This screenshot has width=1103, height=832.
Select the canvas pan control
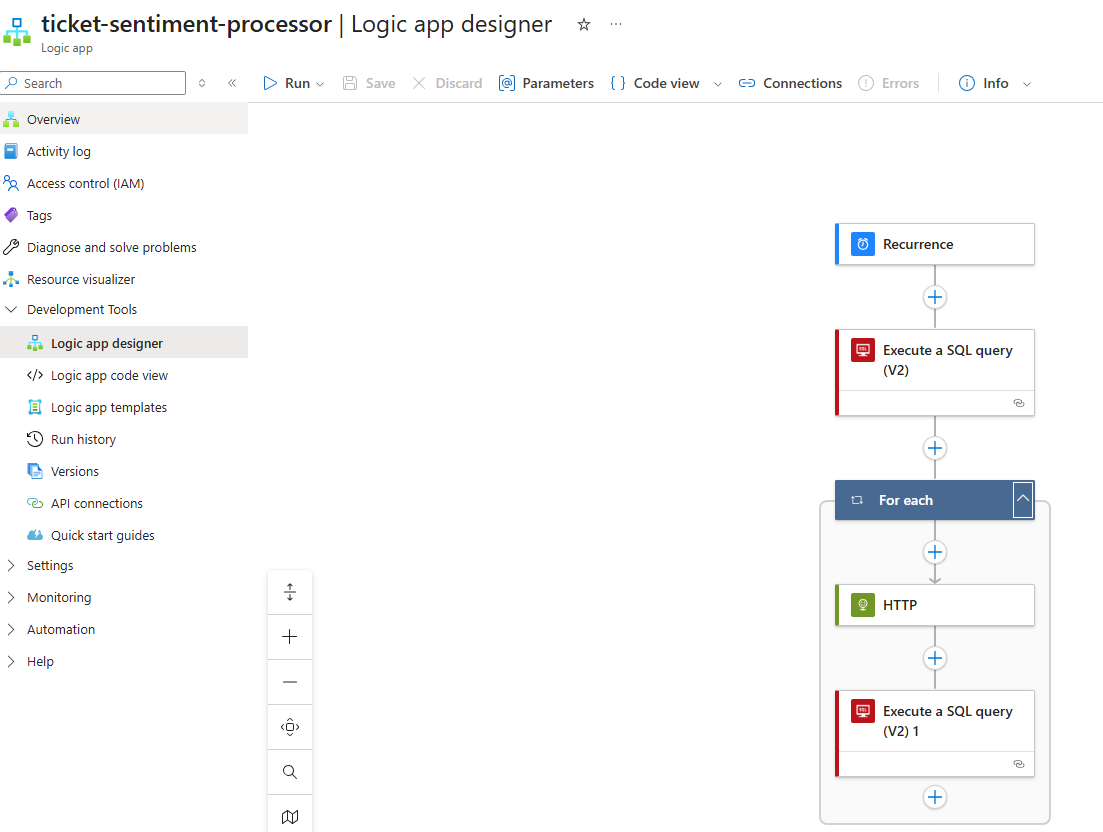point(289,726)
